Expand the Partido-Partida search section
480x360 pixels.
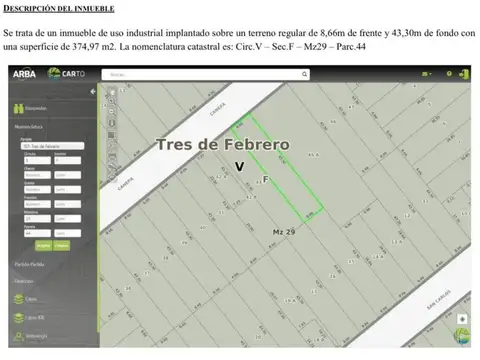29,264
